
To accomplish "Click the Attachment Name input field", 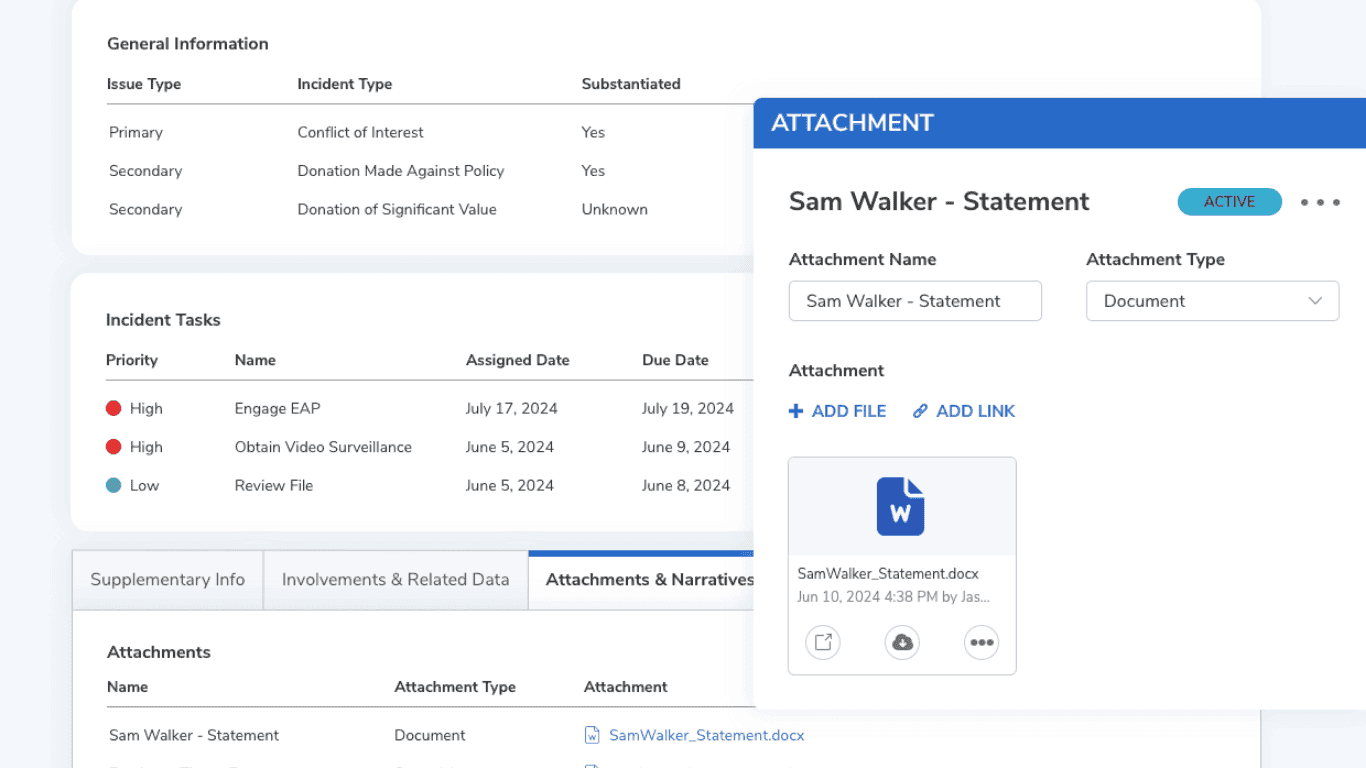I will (x=914, y=301).
